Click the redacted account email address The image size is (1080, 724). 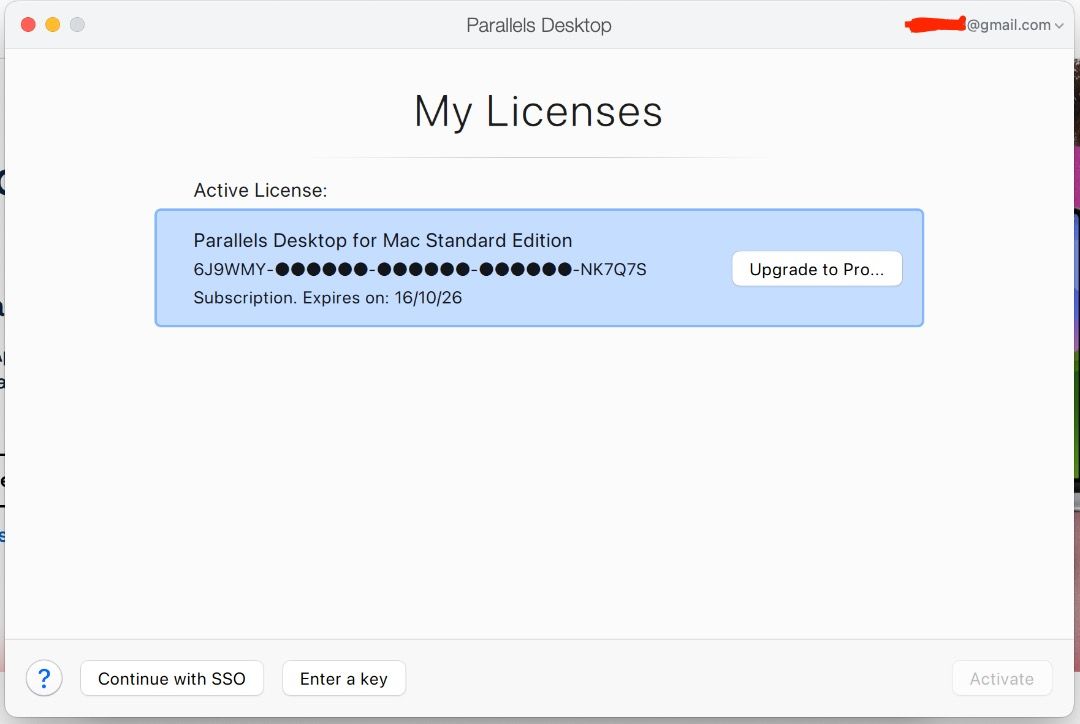(980, 26)
